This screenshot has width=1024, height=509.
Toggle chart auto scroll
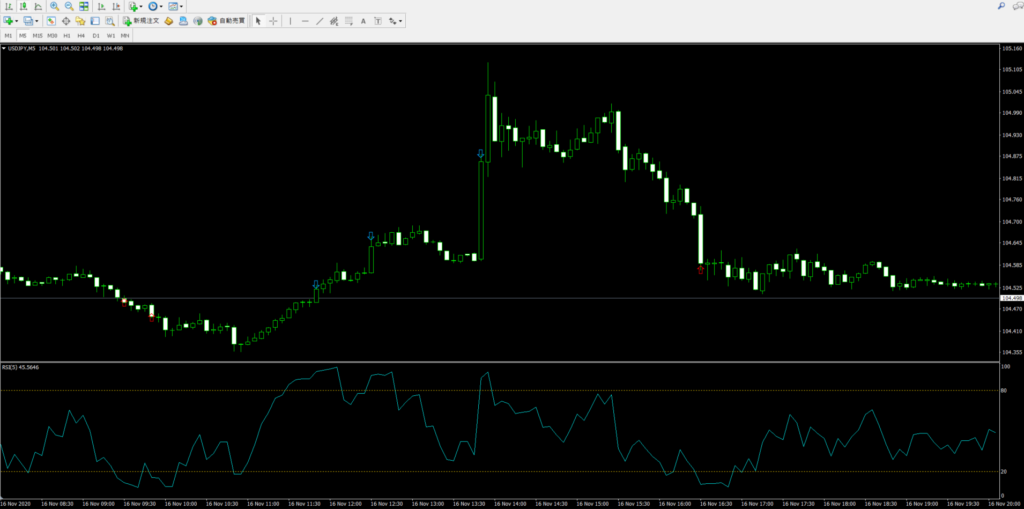tap(101, 6)
